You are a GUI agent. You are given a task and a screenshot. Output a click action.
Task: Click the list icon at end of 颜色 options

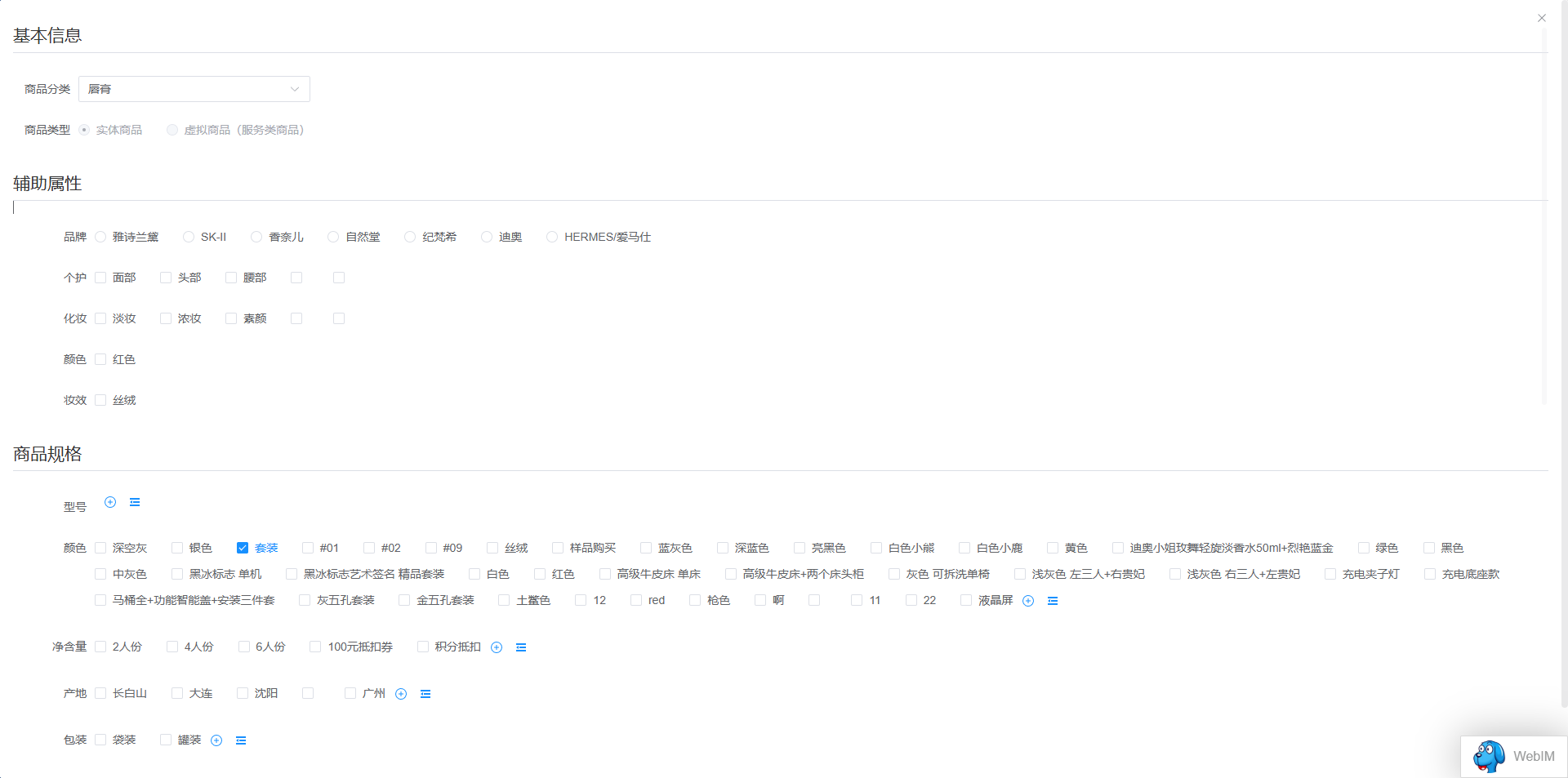(1053, 601)
